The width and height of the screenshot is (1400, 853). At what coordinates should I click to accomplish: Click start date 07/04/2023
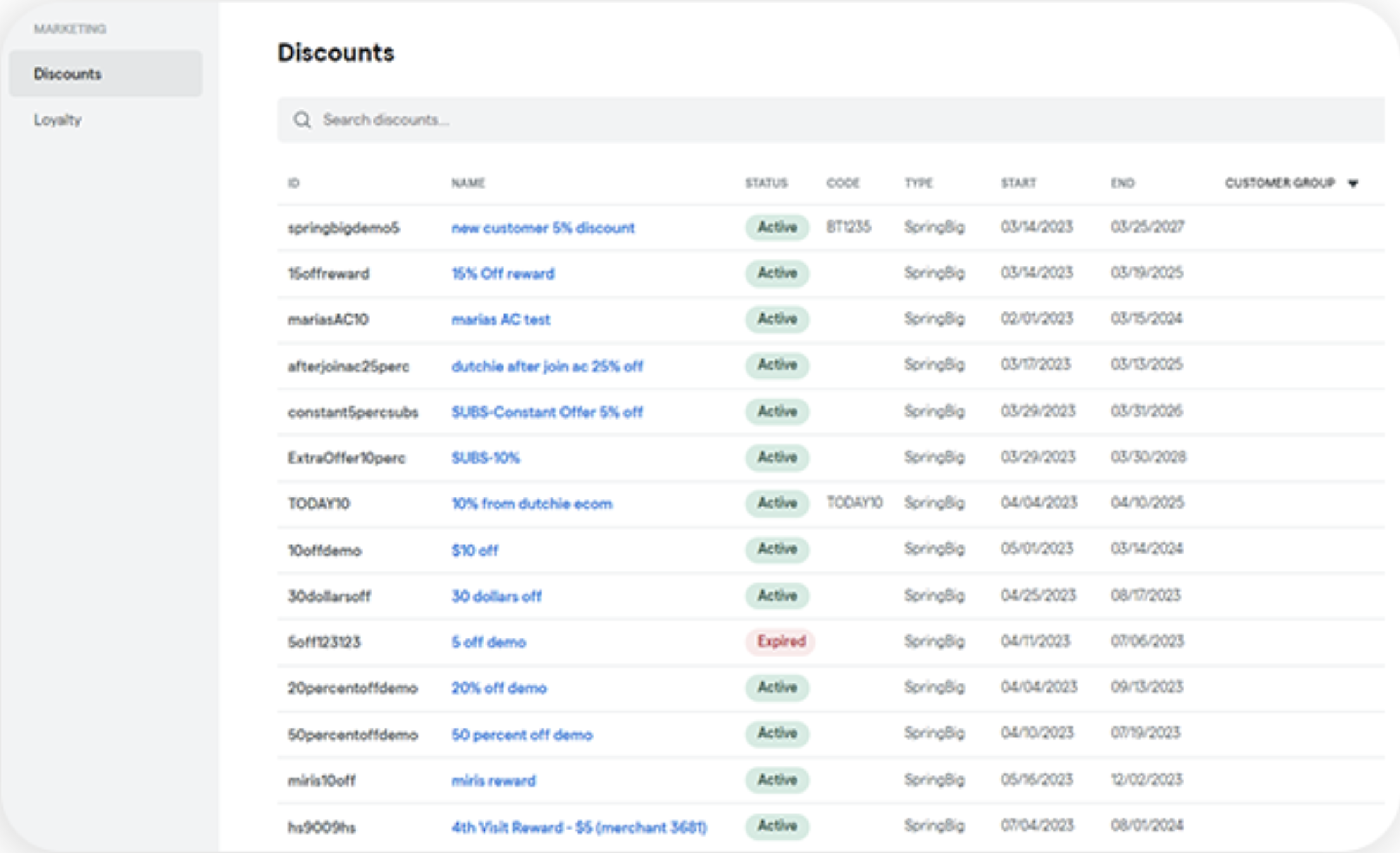click(1037, 825)
